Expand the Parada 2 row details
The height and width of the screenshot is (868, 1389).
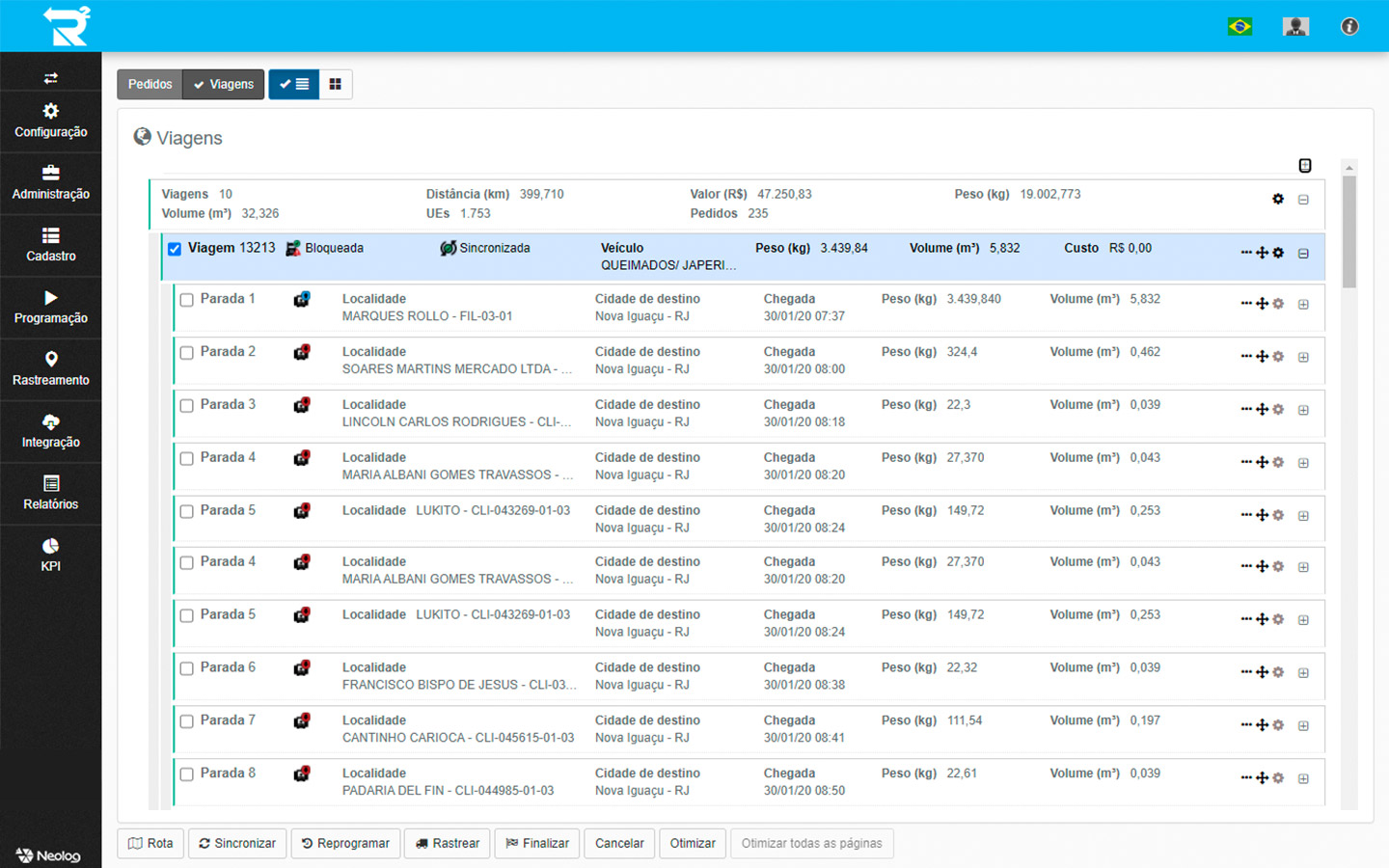point(1303,358)
